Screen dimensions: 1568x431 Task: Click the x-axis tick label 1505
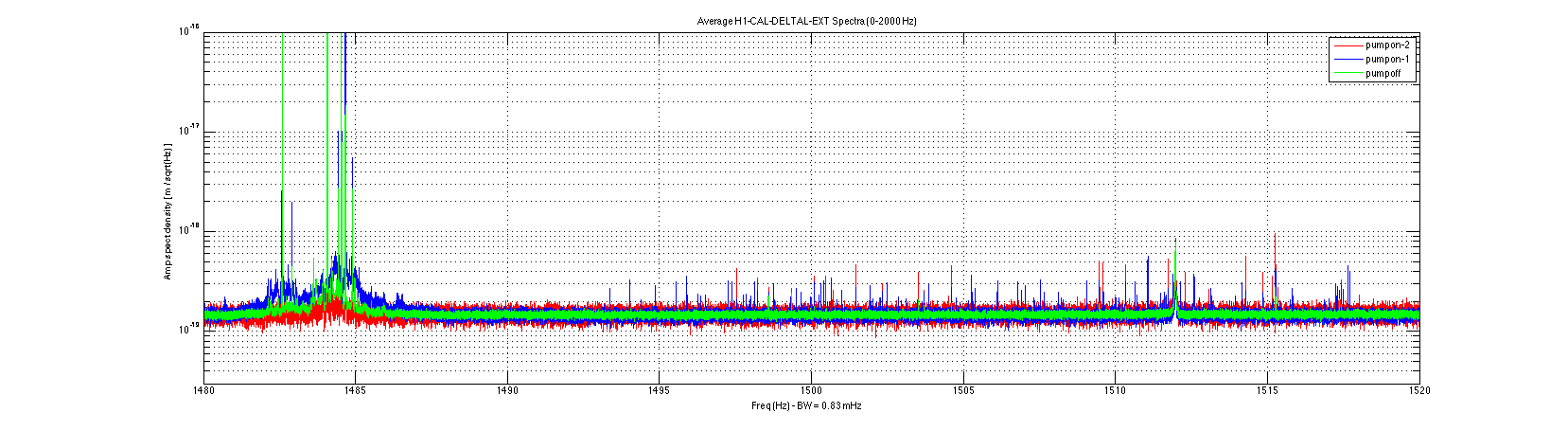(x=963, y=389)
